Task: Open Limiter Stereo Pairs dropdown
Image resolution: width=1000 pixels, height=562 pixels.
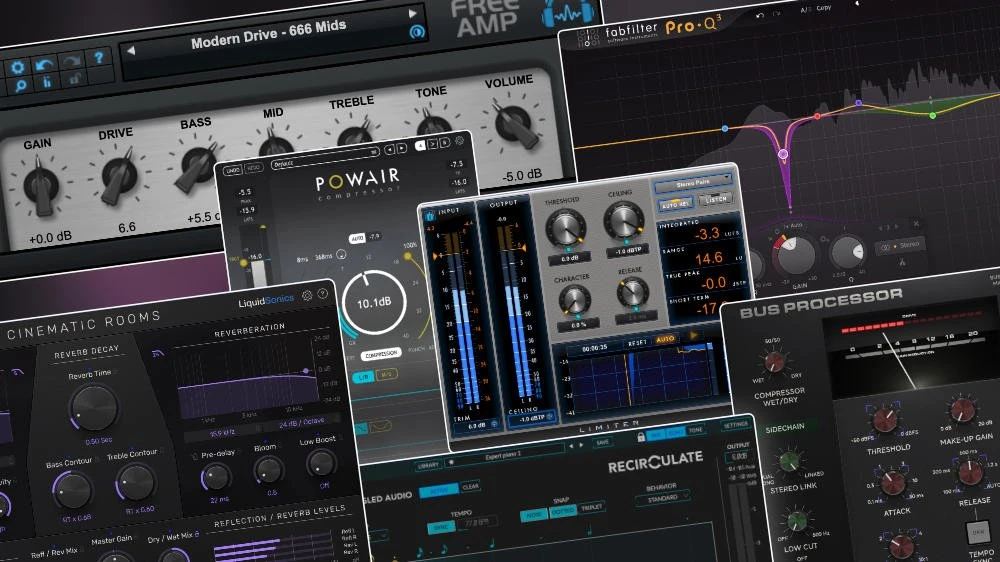Action: click(693, 183)
